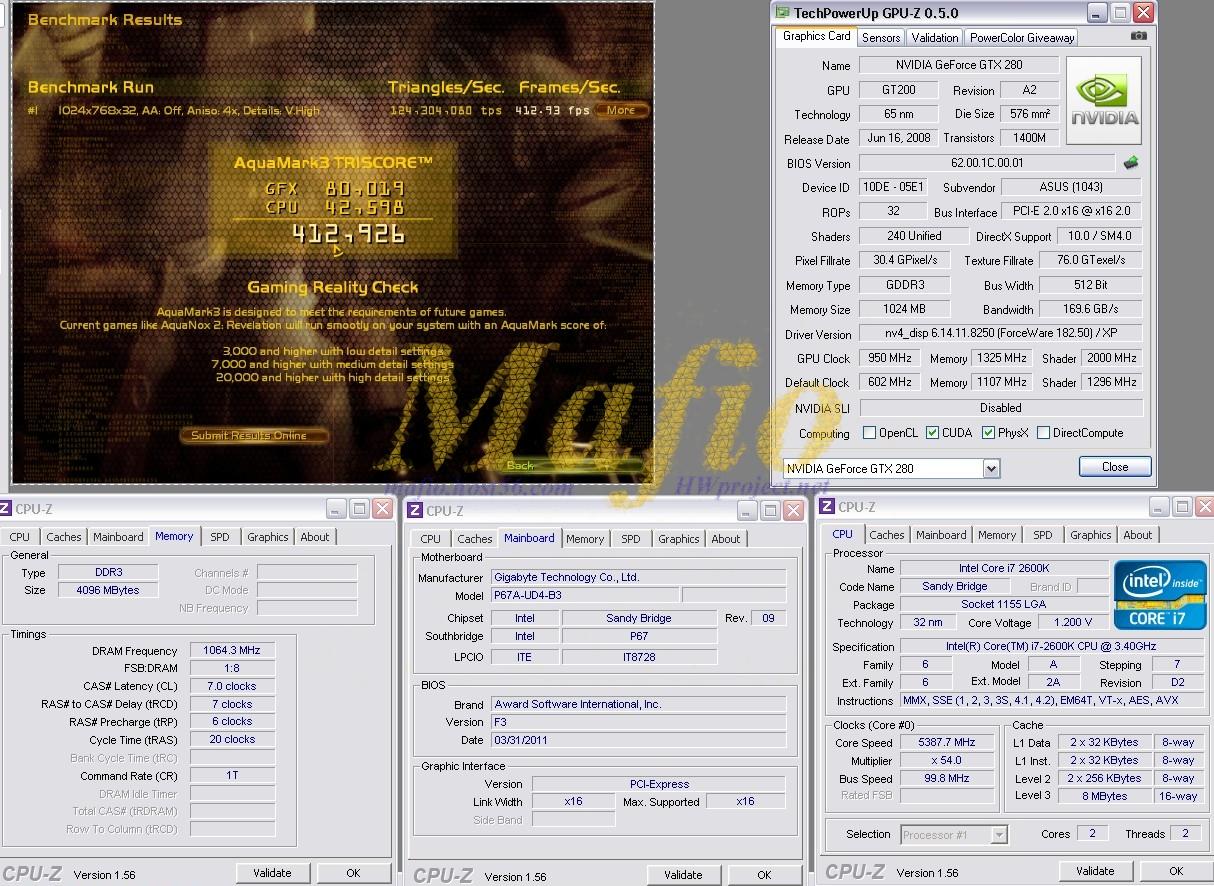The width and height of the screenshot is (1214, 886).
Task: Click Validate in CPU-Z Mainboard window
Action: [683, 875]
